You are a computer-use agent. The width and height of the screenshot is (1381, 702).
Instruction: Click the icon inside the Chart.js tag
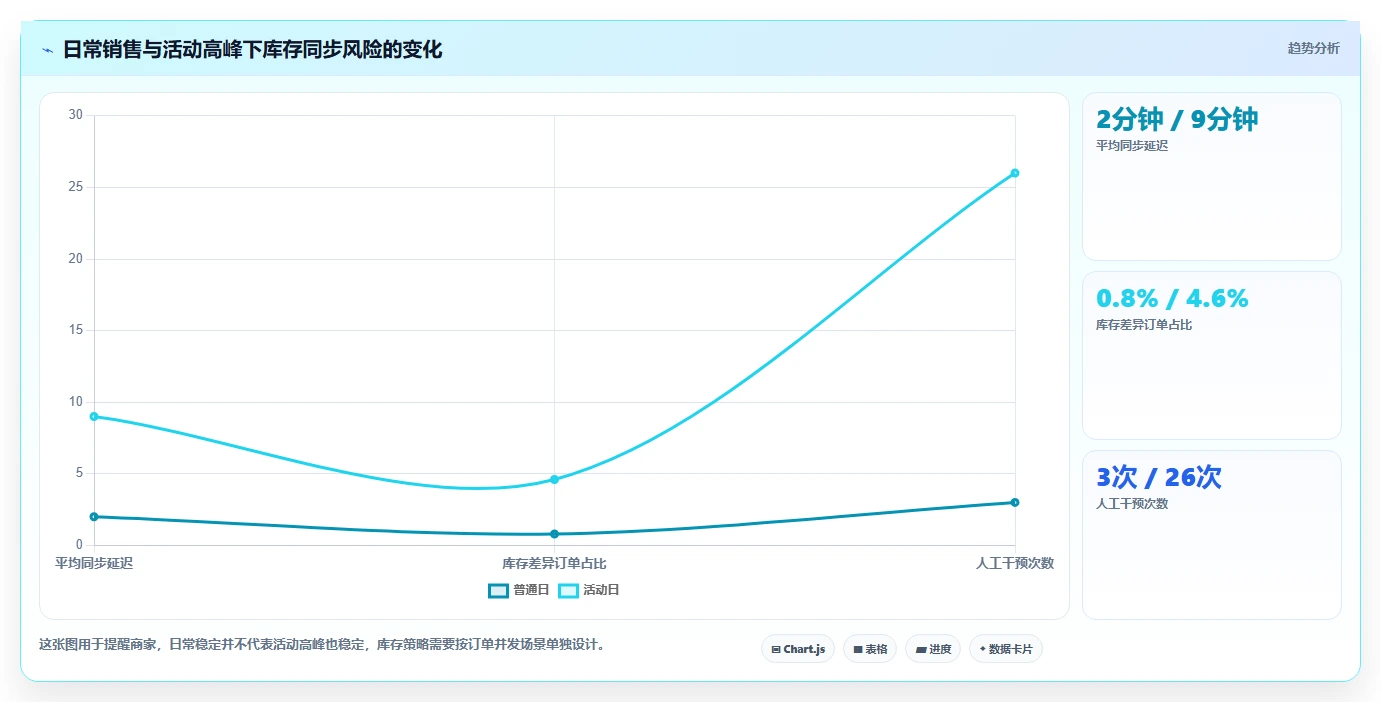776,650
